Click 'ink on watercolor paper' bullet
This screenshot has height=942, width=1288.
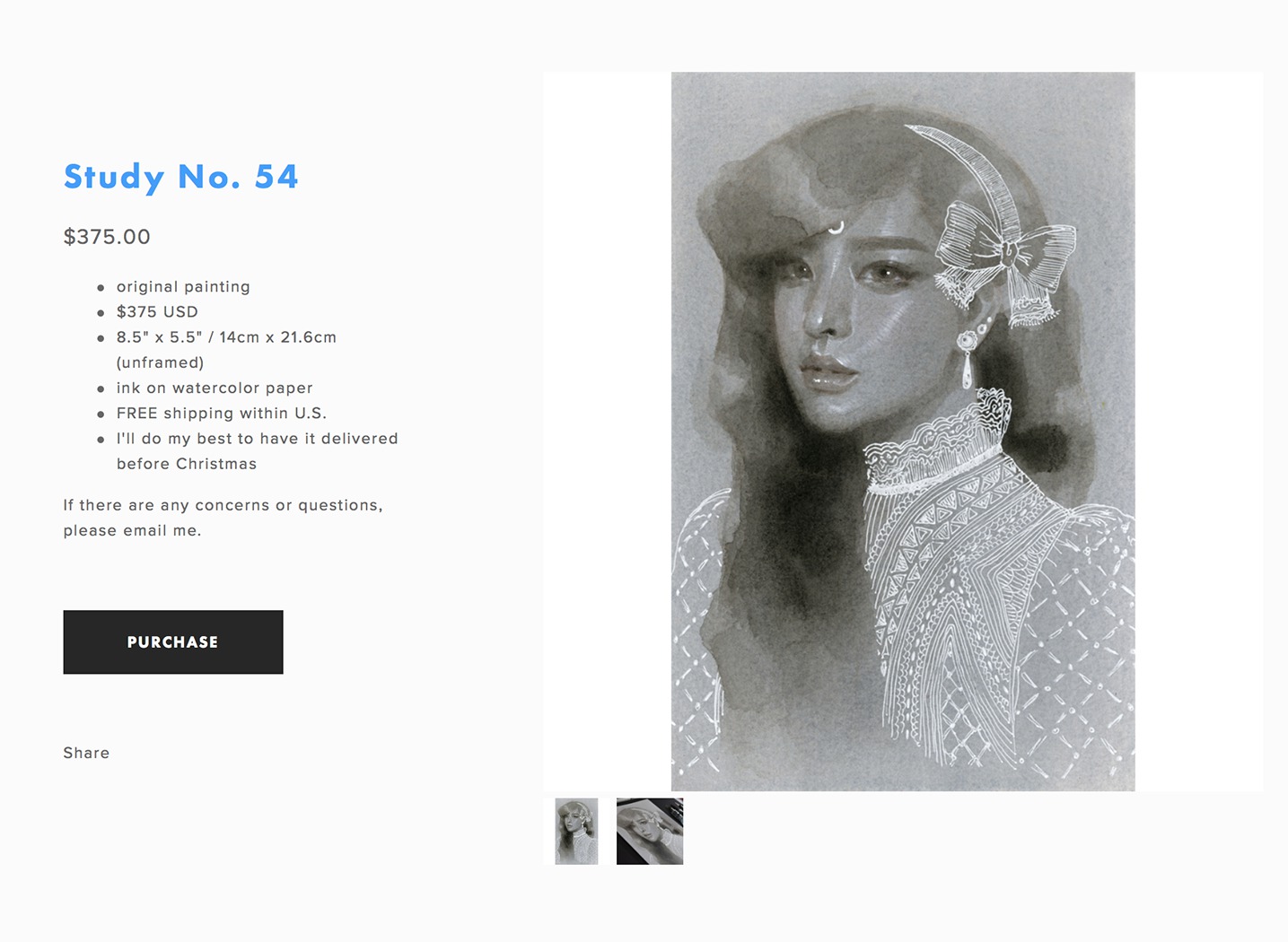pyautogui.click(x=215, y=388)
